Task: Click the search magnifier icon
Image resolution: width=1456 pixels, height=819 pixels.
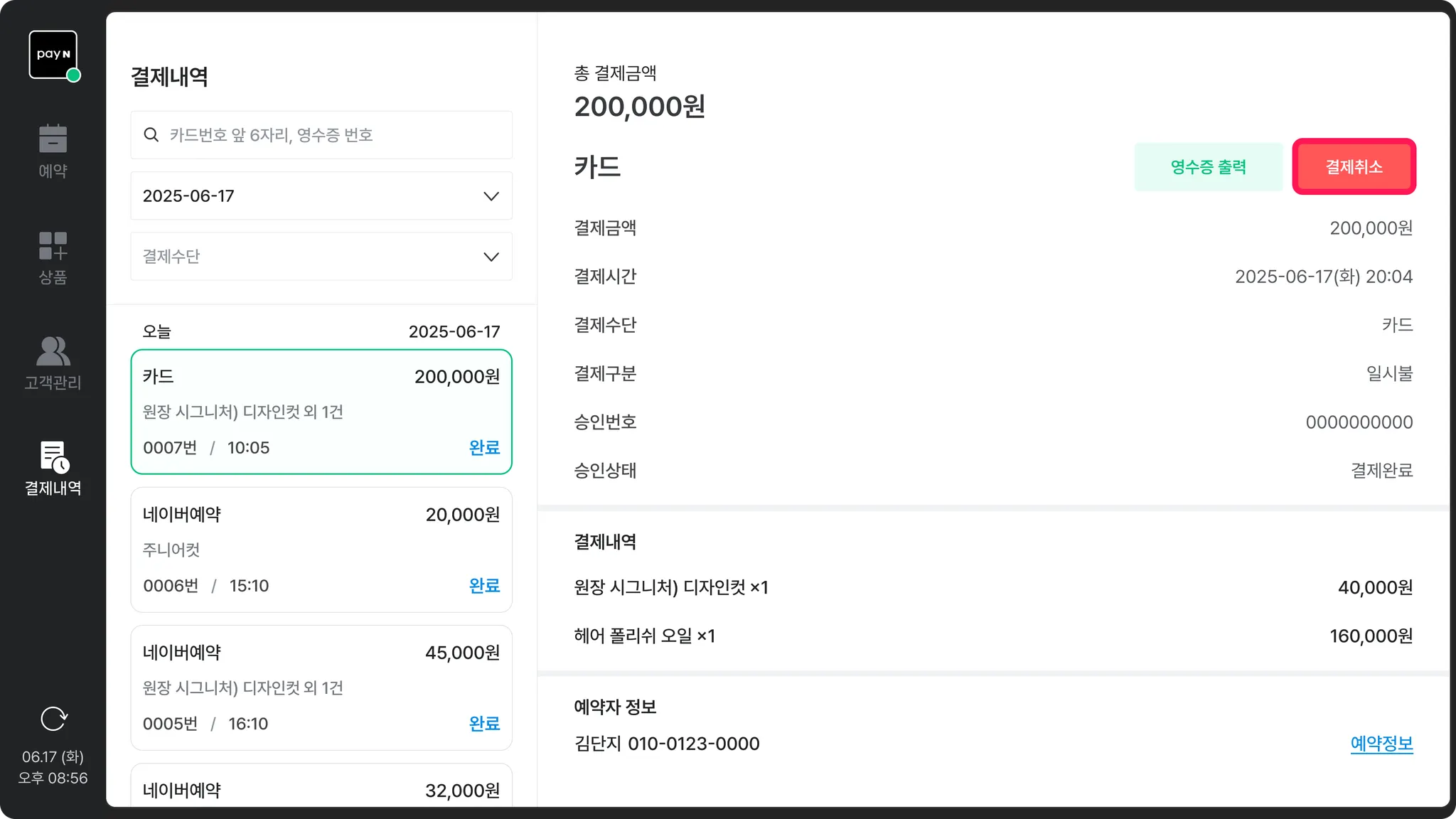Action: pos(151,135)
